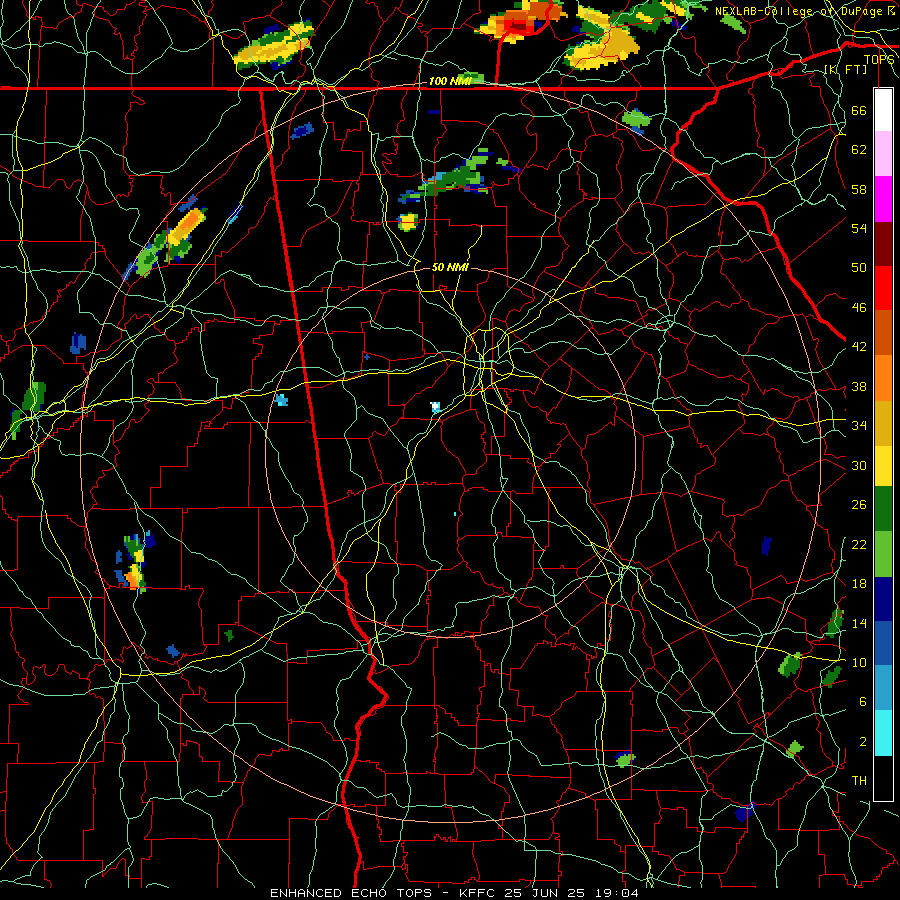Click the NEXLAB-College of DuPage text
Screen dimensions: 900x900
[798, 11]
